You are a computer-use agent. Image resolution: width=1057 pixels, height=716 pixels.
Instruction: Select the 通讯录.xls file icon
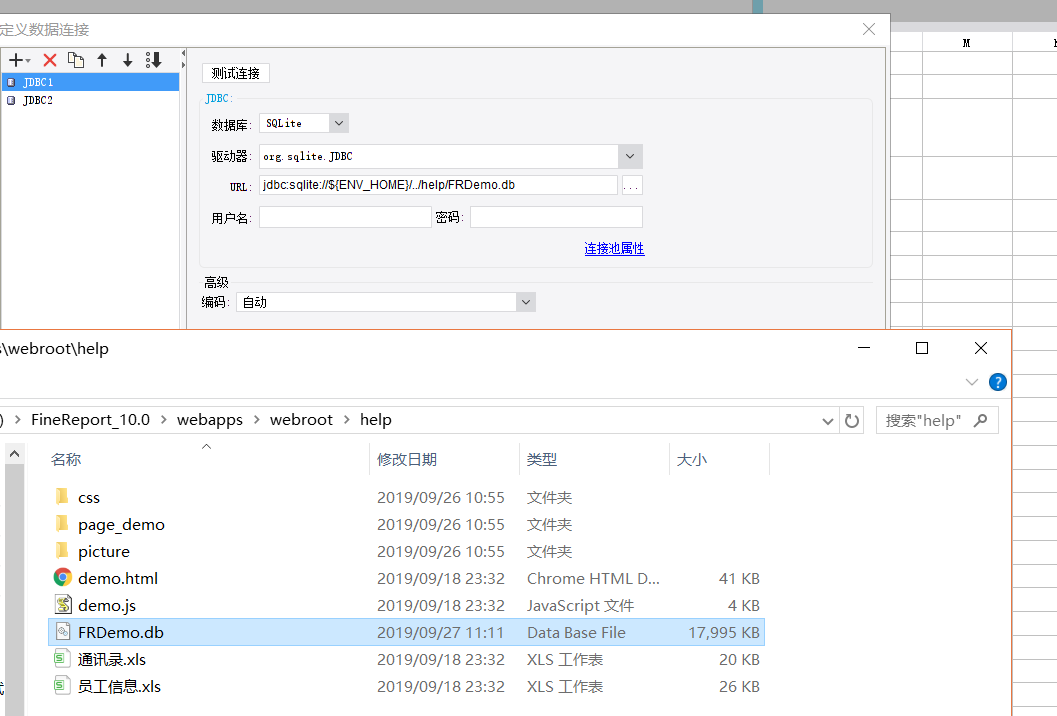point(63,659)
